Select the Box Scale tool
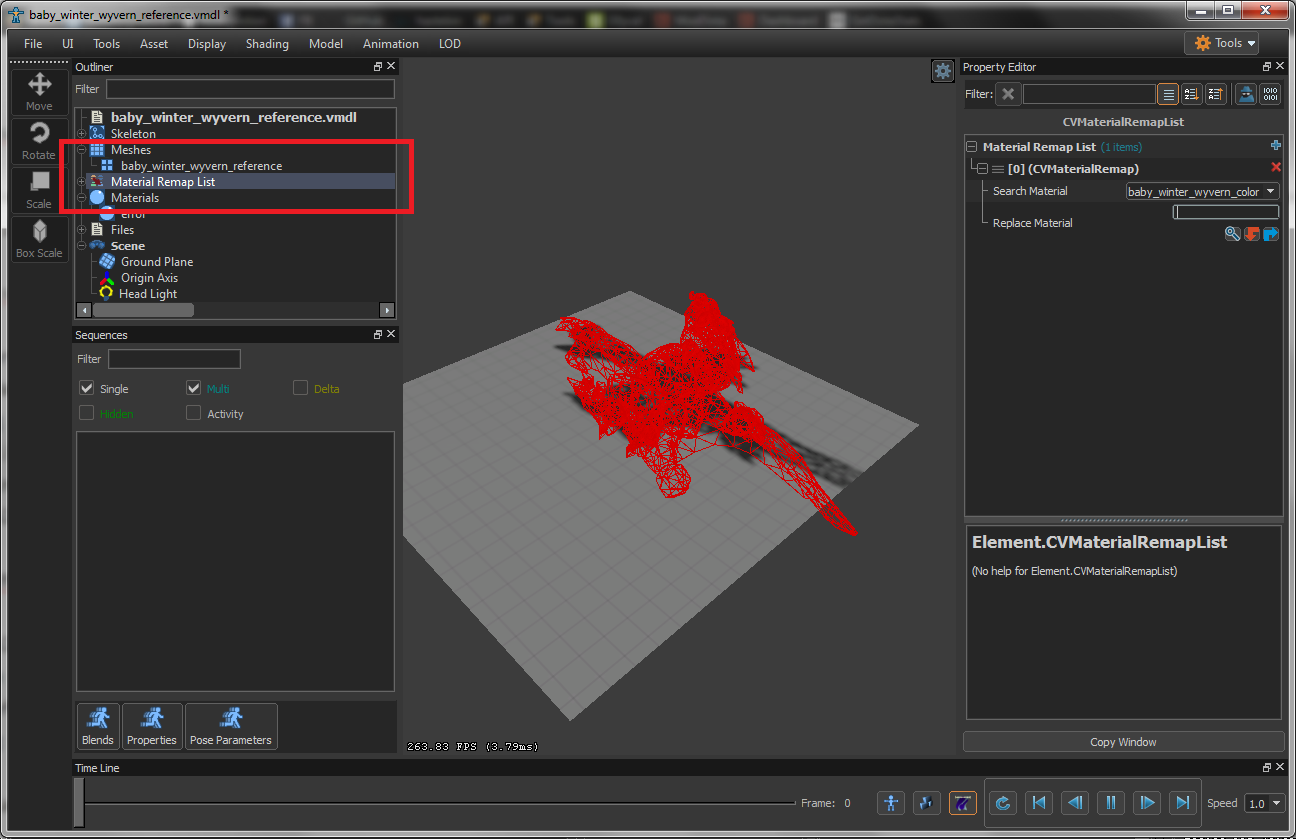The height and width of the screenshot is (839, 1296). [x=39, y=239]
